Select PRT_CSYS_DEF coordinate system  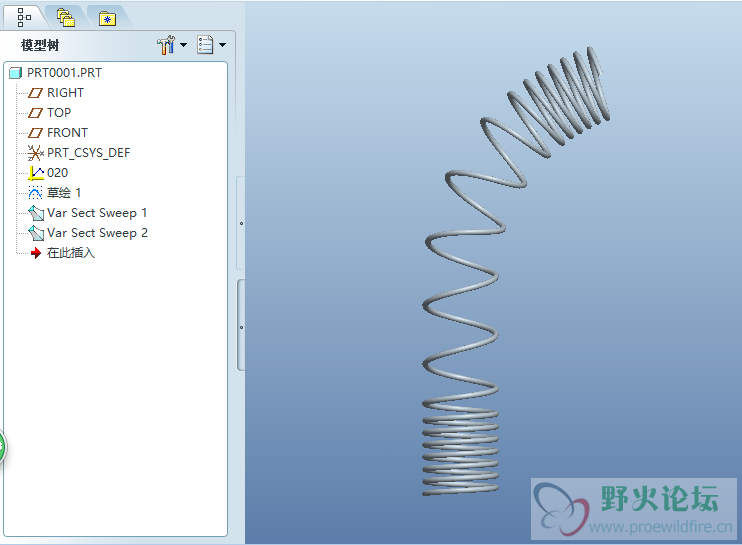coord(88,153)
